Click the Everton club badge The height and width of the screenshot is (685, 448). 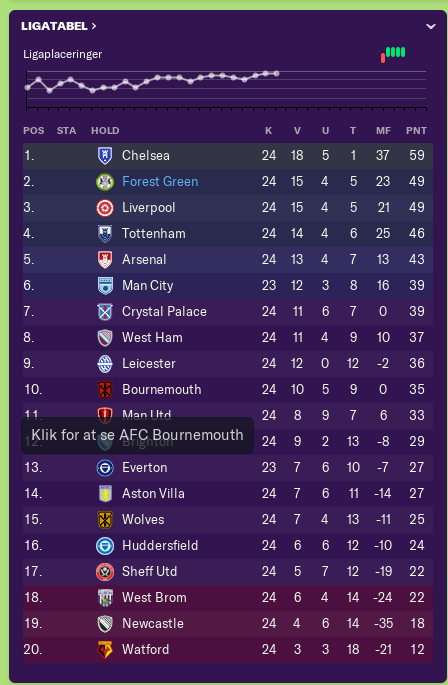click(105, 468)
